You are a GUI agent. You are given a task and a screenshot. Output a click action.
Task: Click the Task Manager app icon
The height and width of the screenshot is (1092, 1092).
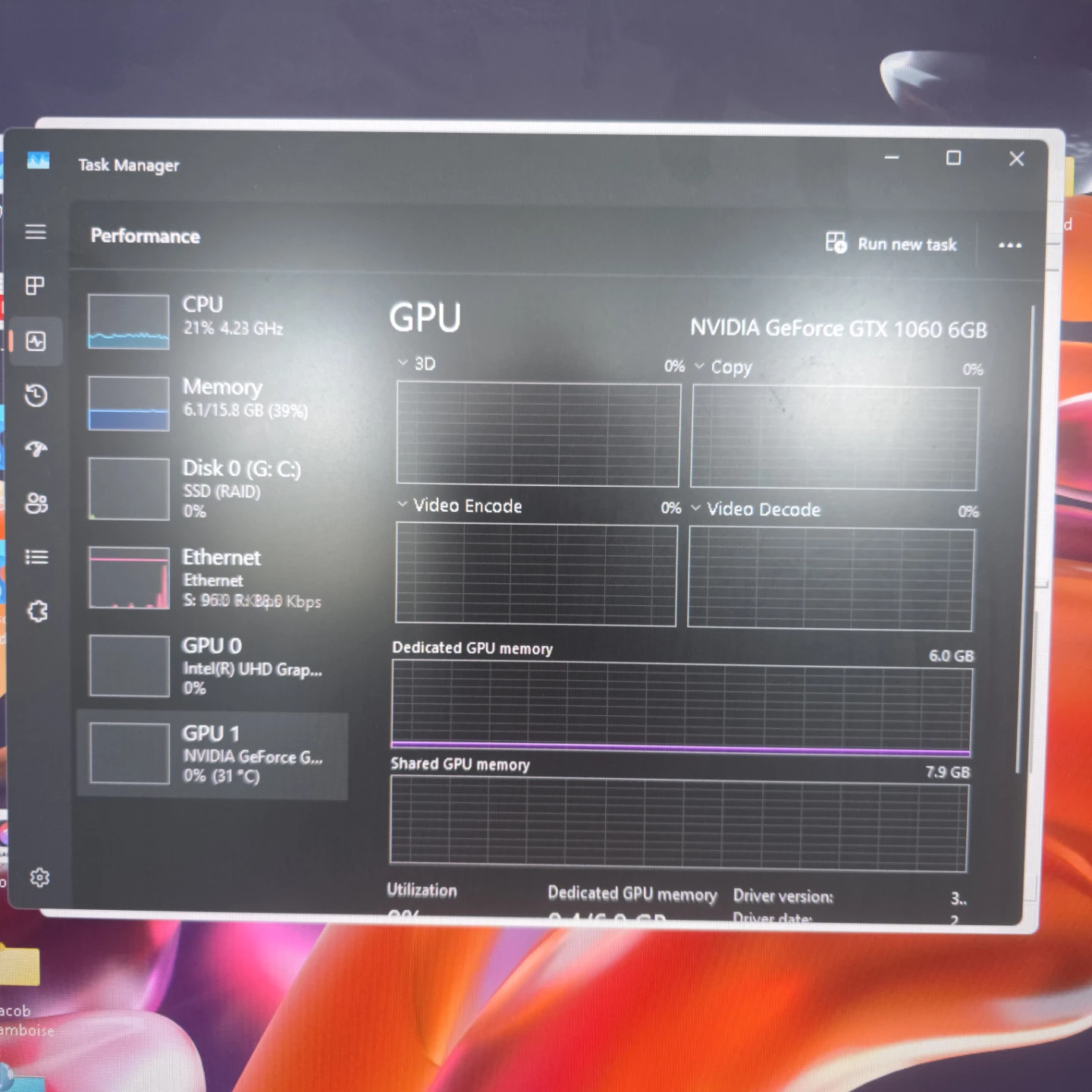pyautogui.click(x=38, y=161)
